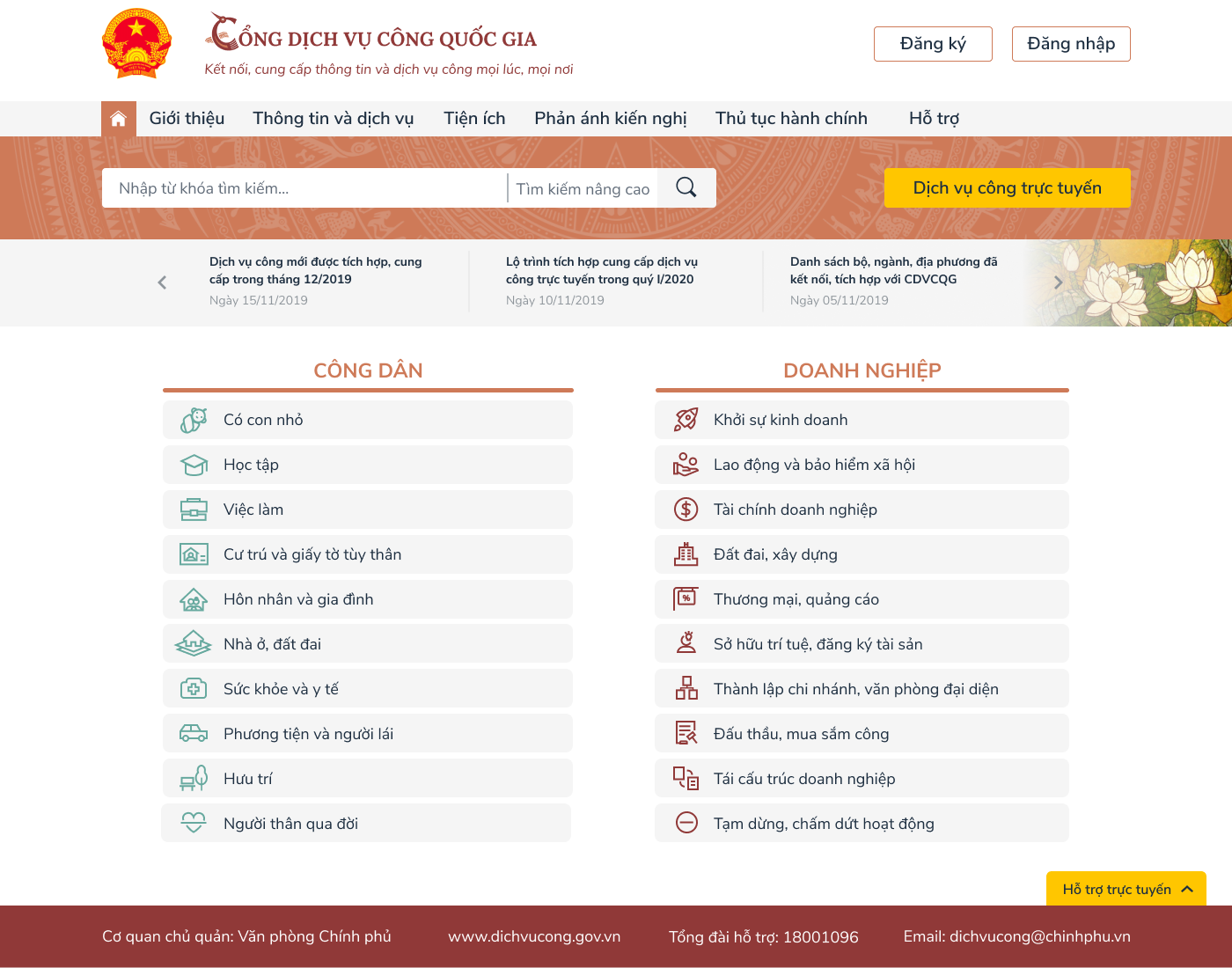Click the DOANH NGHIỆP section heading
1232x968 pixels.
[x=862, y=370]
